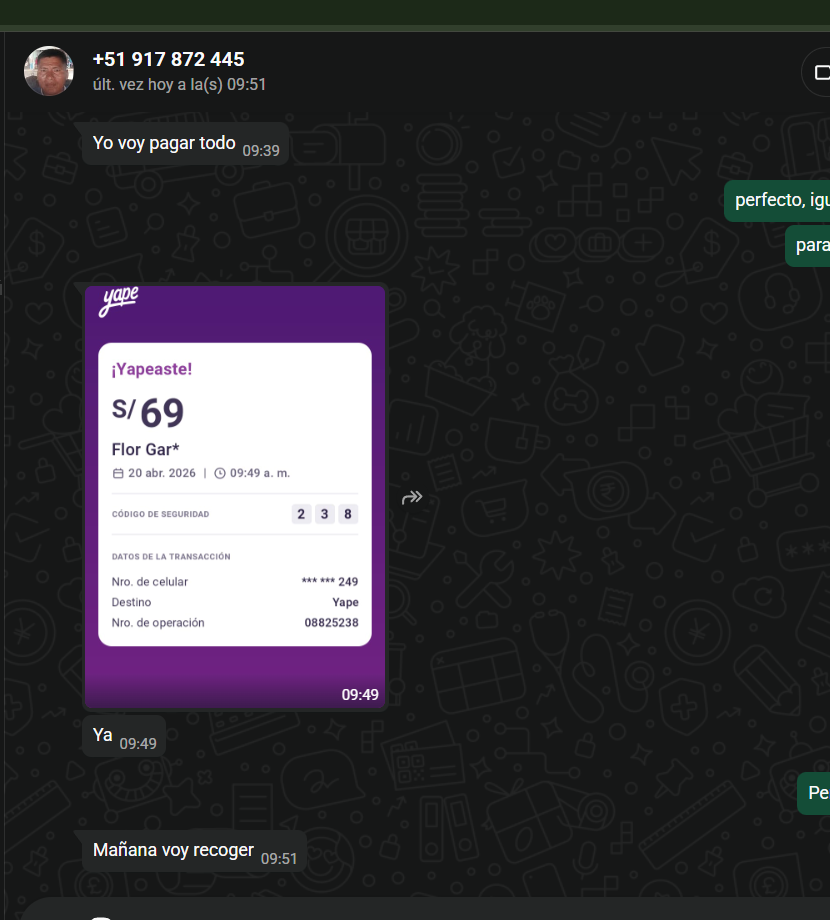Viewport: 830px width, 920px height.
Task: Click the "¡Yapeaste!" heading in the receipt
Action: [x=152, y=369]
